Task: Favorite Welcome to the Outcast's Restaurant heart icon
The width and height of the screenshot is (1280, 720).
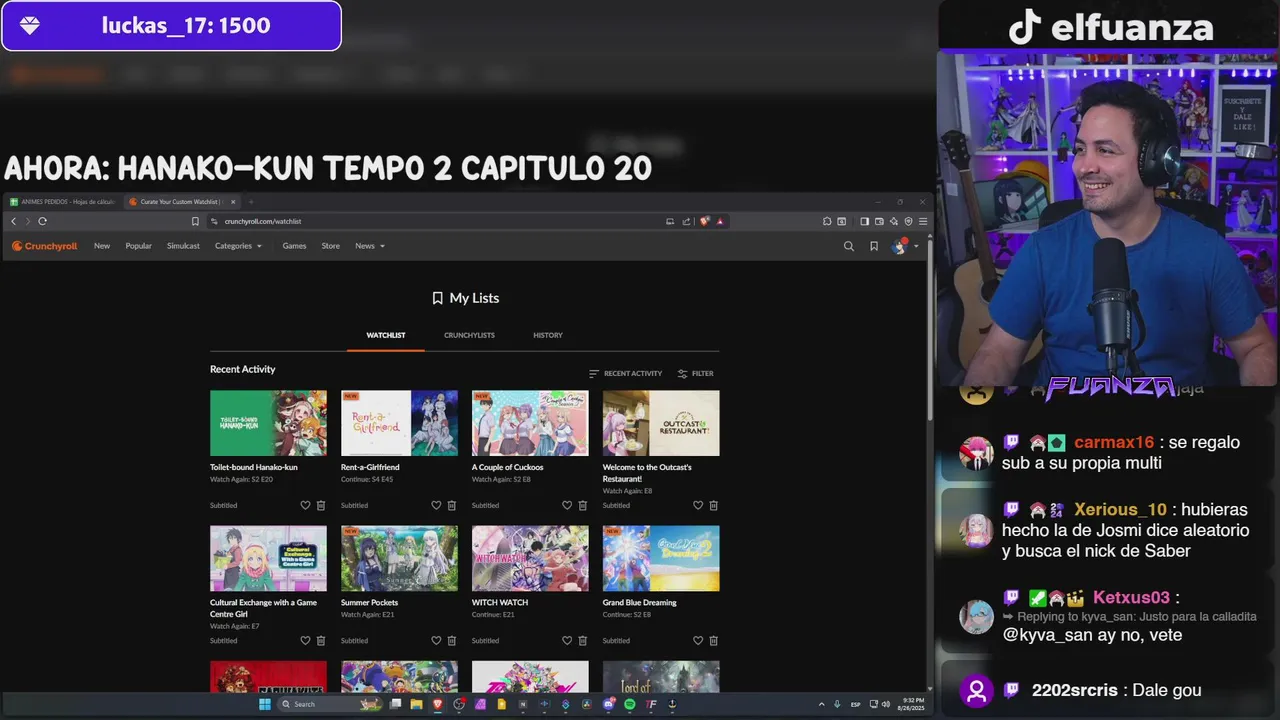Action: click(x=698, y=505)
